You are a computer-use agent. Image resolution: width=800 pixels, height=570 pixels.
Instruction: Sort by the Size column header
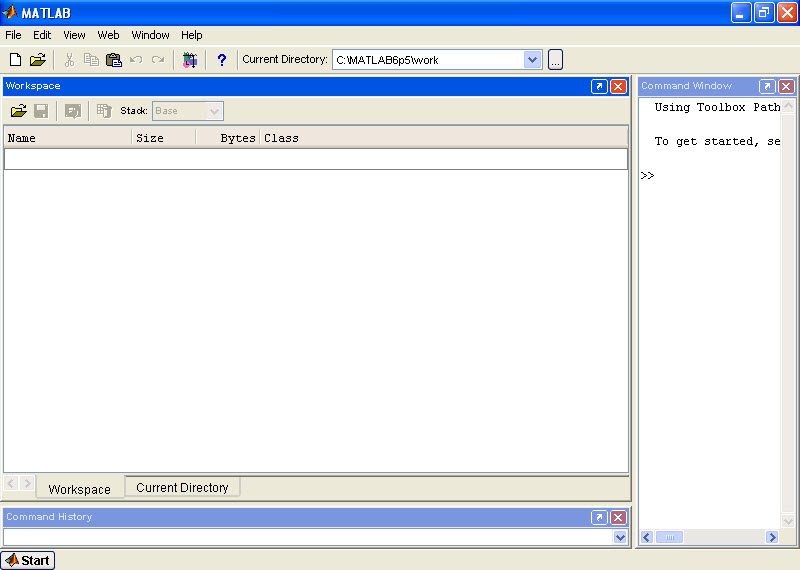tap(164, 138)
